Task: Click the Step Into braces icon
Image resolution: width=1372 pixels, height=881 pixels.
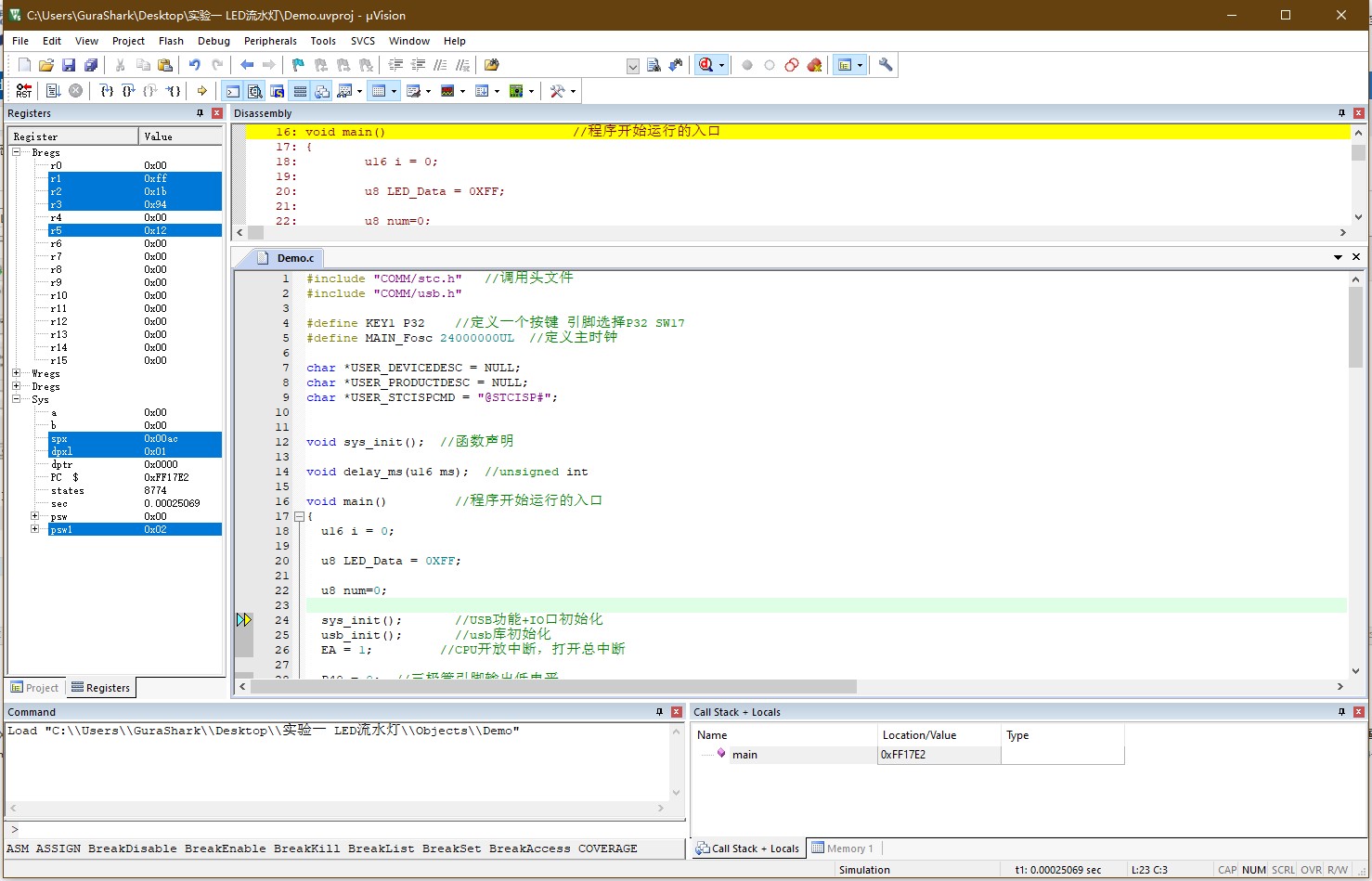Action: pyautogui.click(x=107, y=91)
